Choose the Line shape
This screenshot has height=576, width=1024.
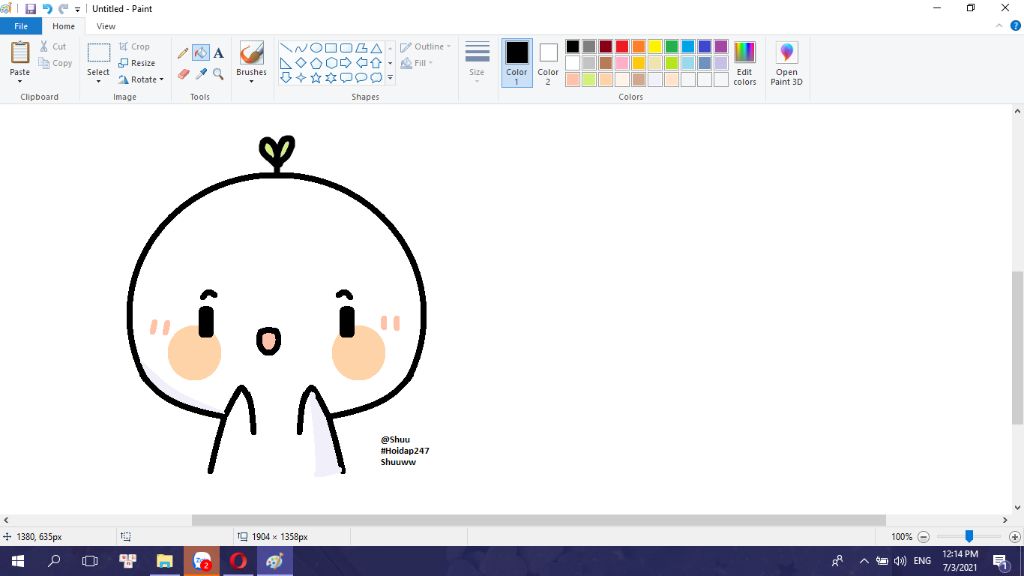click(285, 48)
